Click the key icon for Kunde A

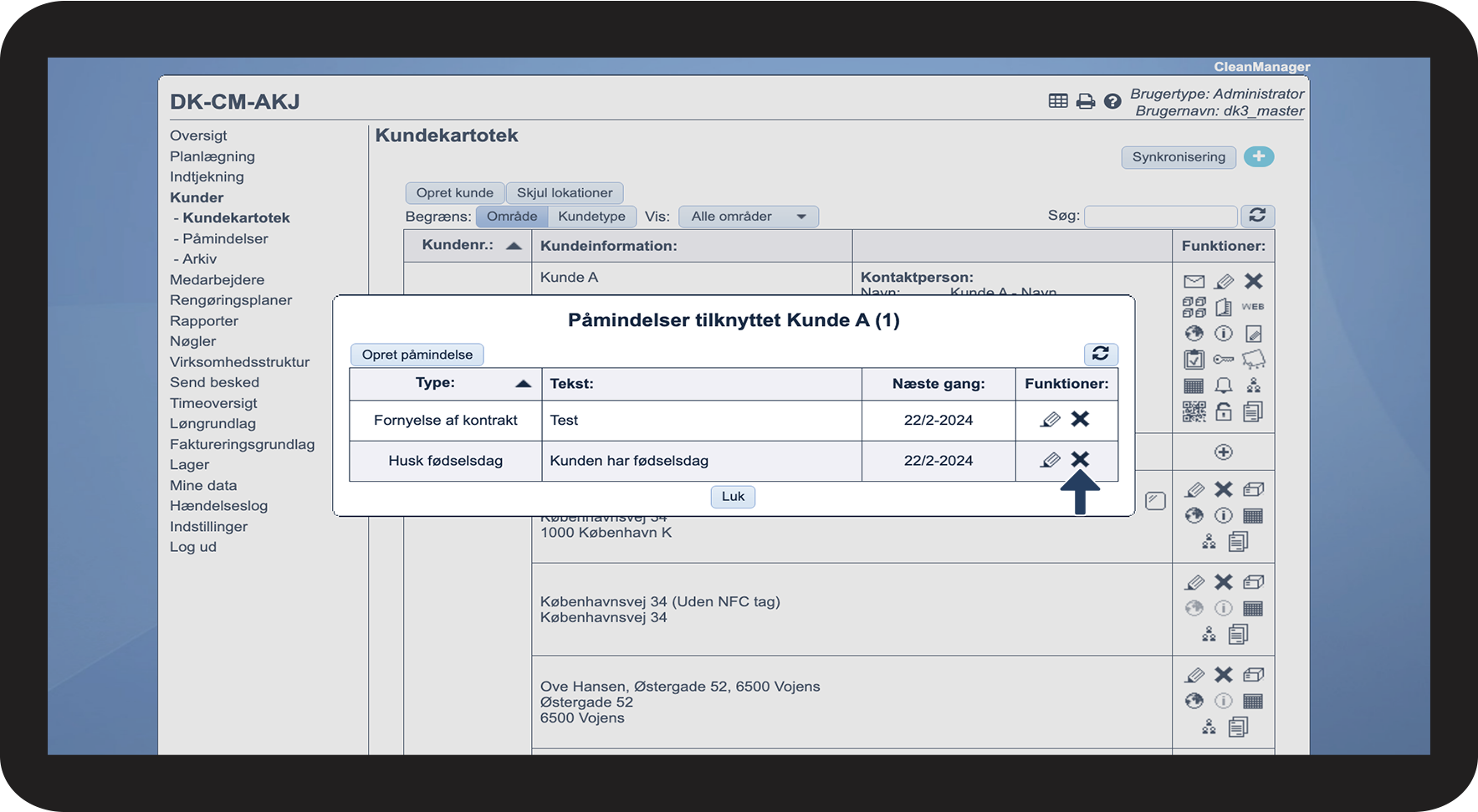(1223, 360)
